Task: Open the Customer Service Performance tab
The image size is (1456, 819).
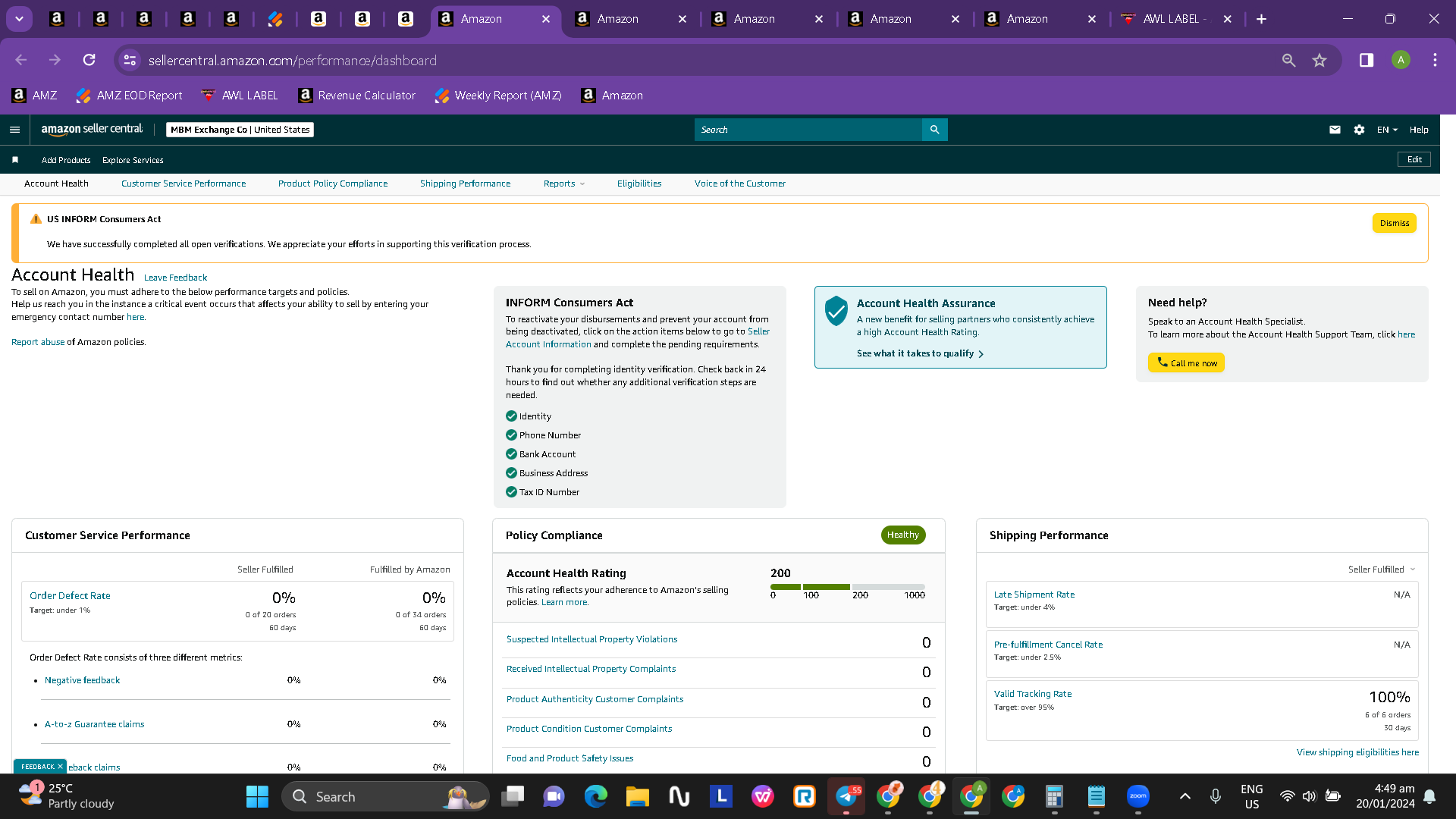Action: 184,184
